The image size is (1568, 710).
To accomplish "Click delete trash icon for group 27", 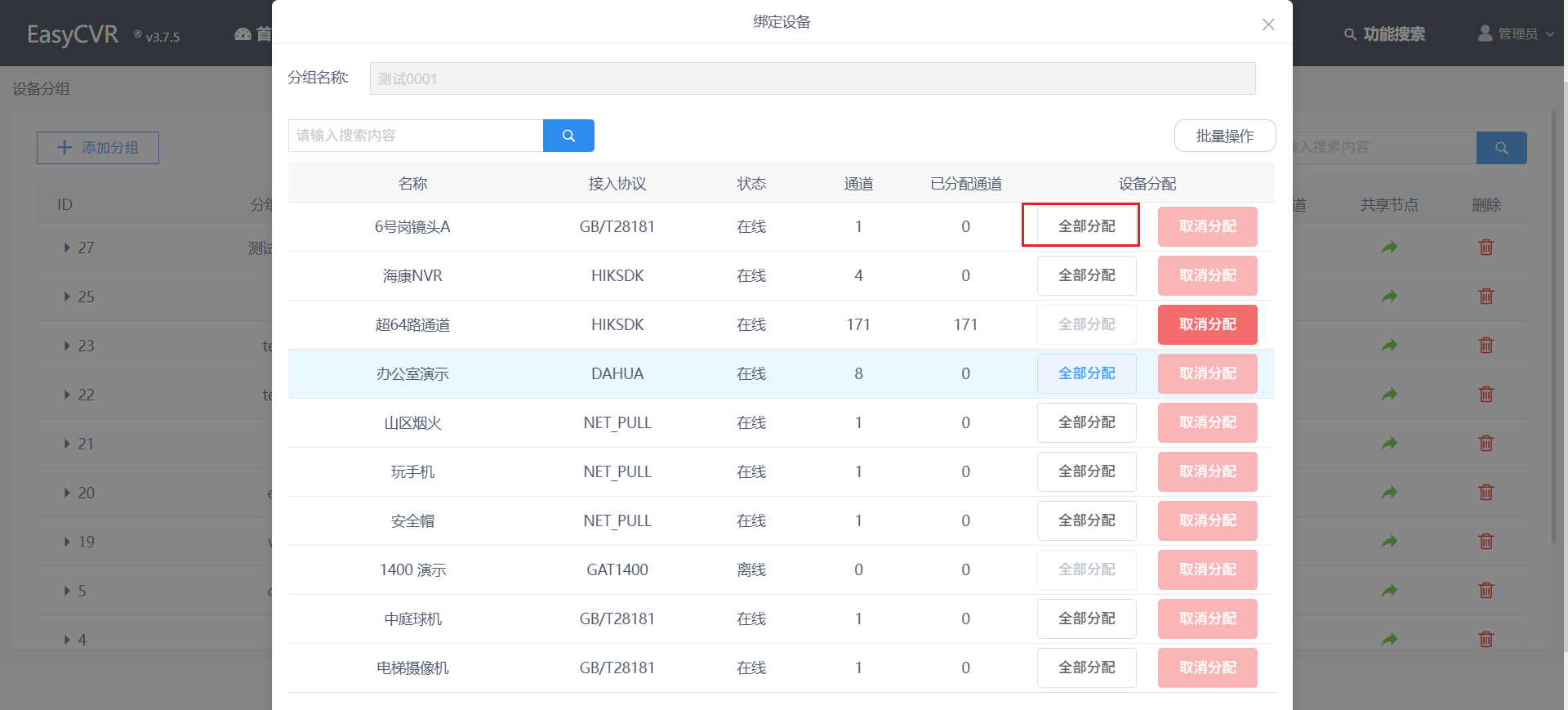I will (x=1486, y=248).
